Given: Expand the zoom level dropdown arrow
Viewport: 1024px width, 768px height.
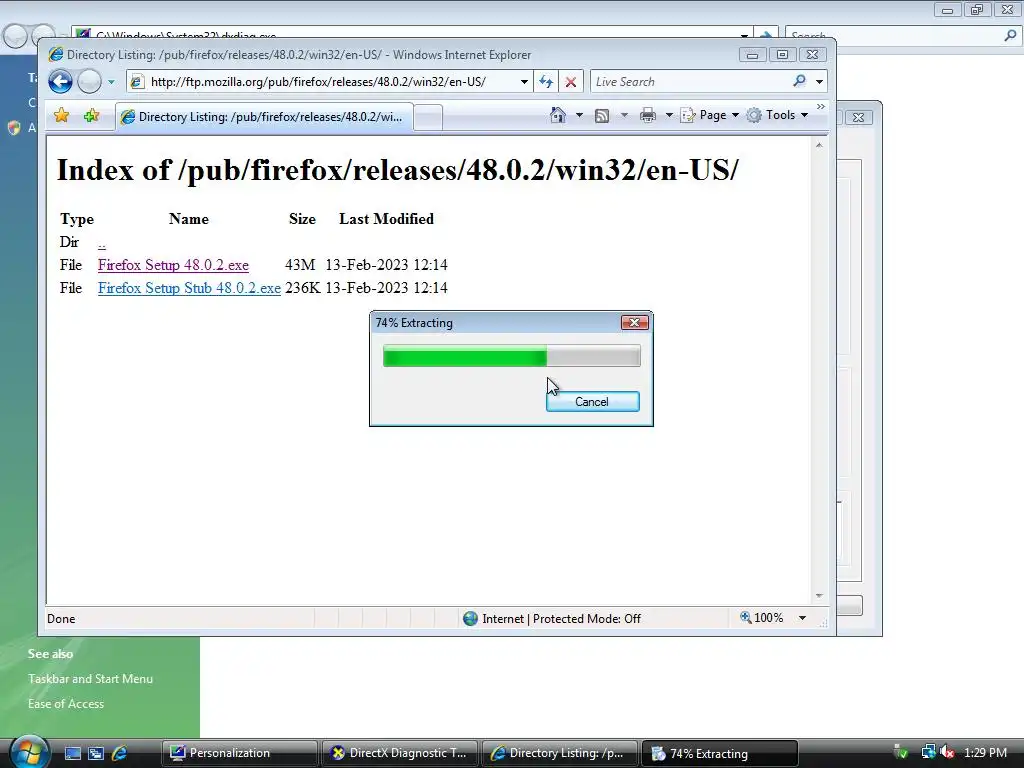Looking at the screenshot, I should (x=802, y=618).
